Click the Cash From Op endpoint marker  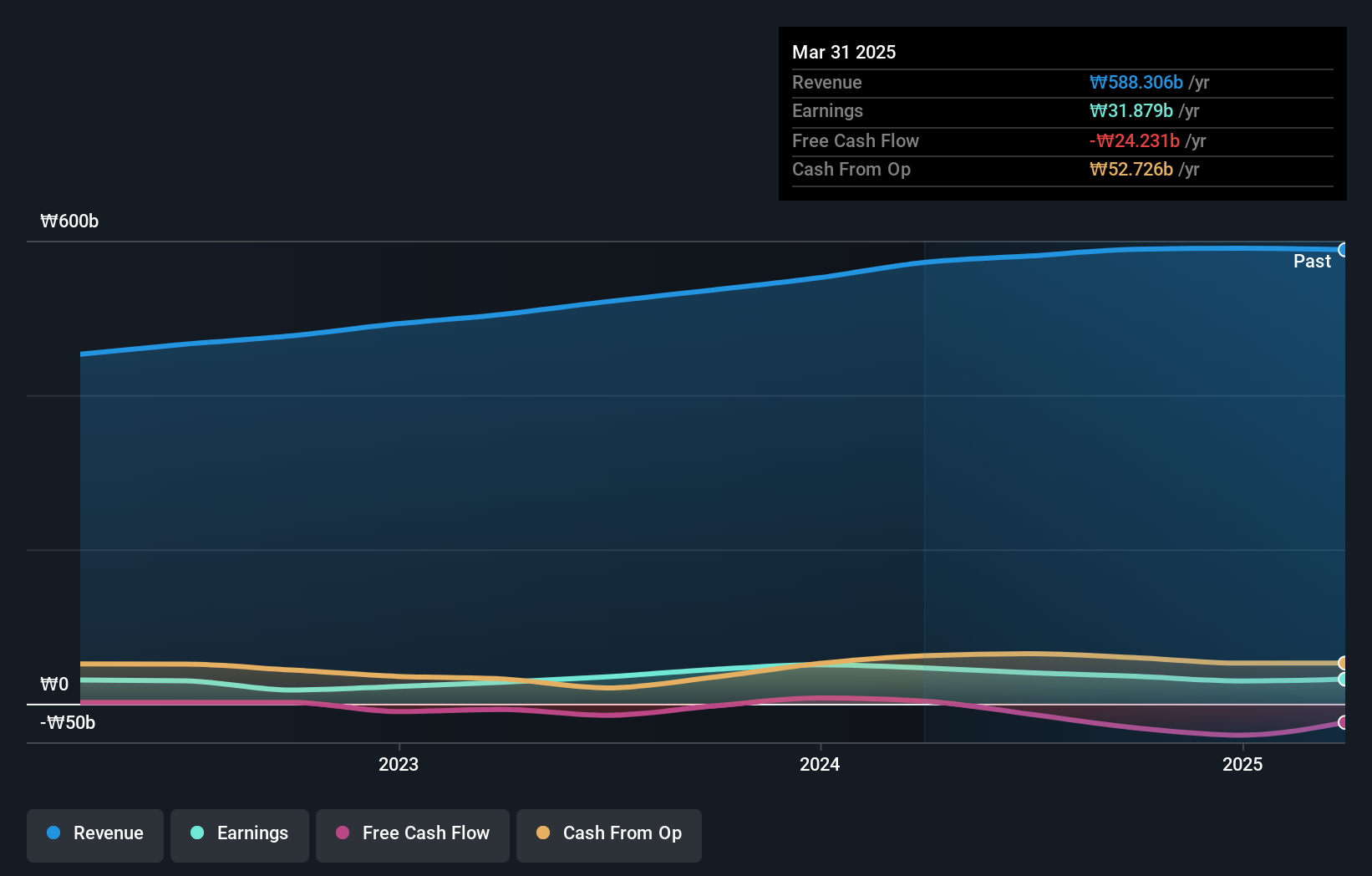[1344, 663]
